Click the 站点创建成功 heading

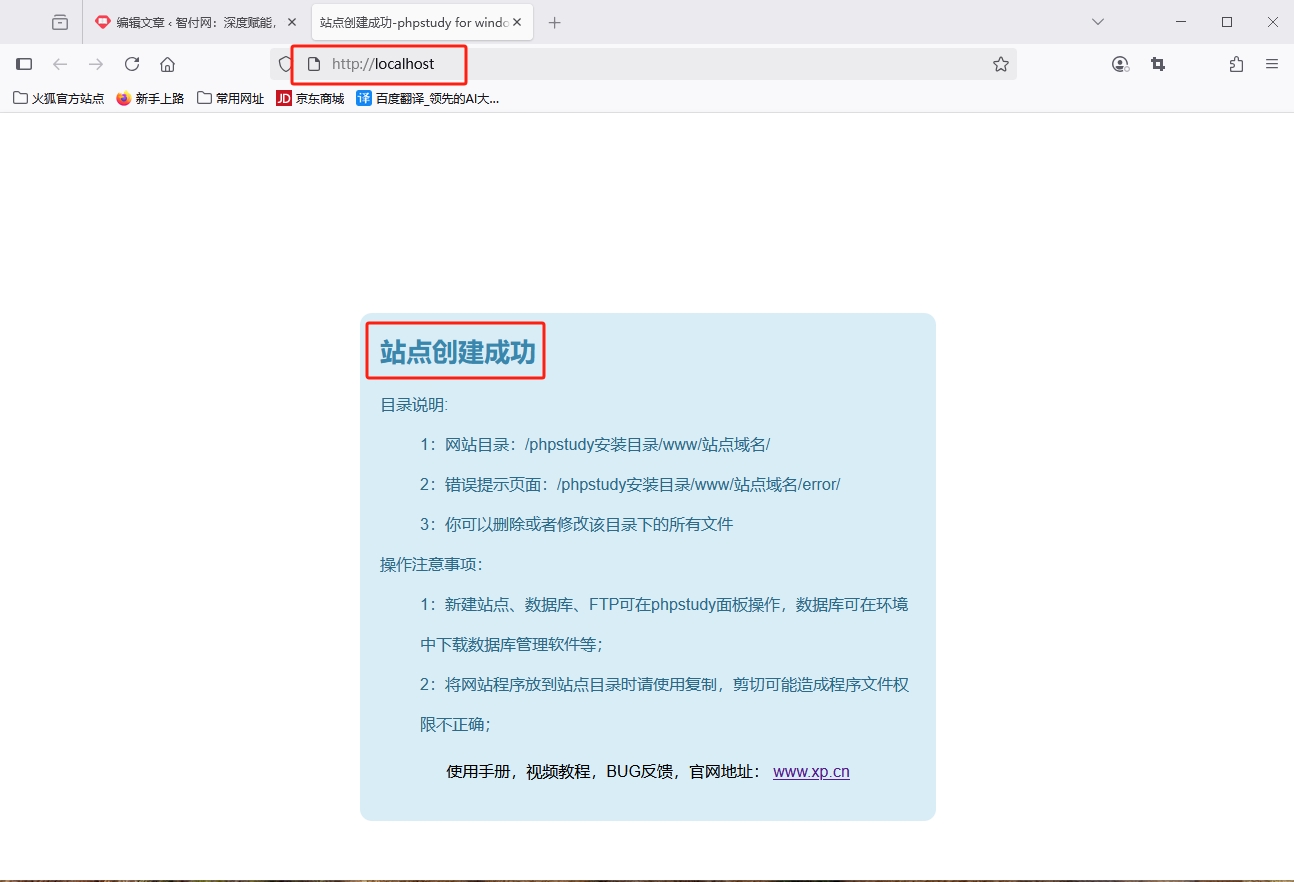458,352
